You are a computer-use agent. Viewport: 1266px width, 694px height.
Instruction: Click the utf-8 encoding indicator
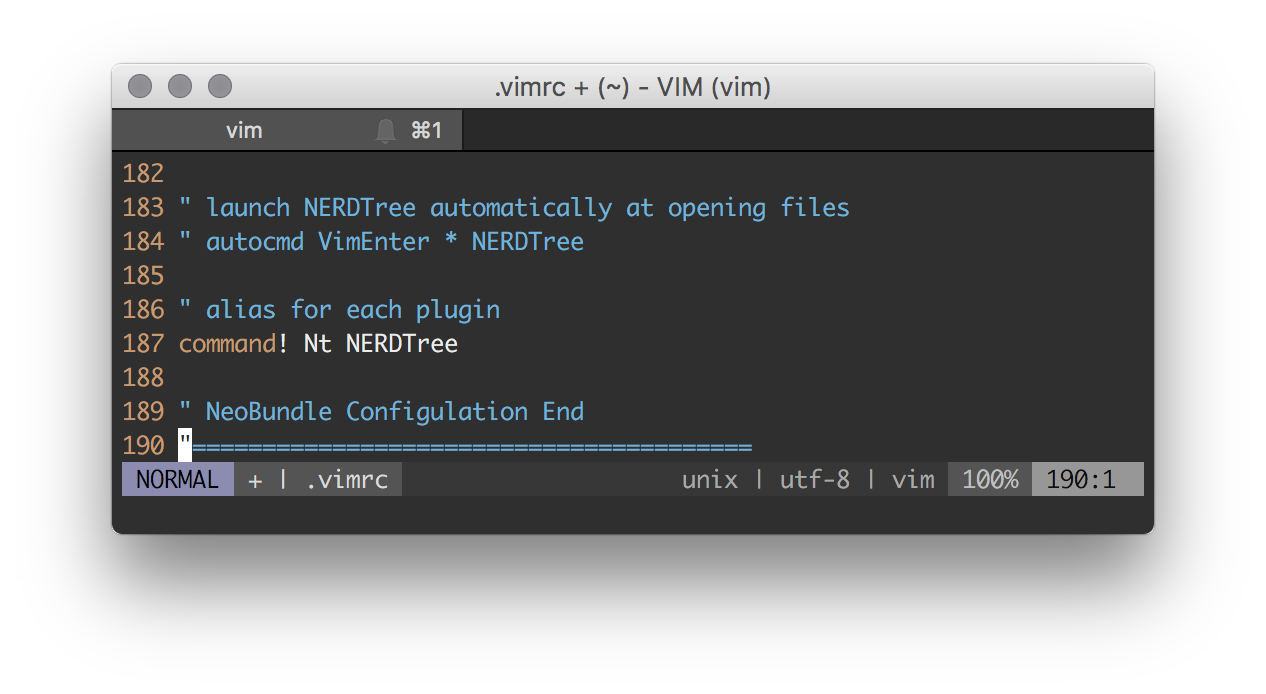click(x=814, y=480)
